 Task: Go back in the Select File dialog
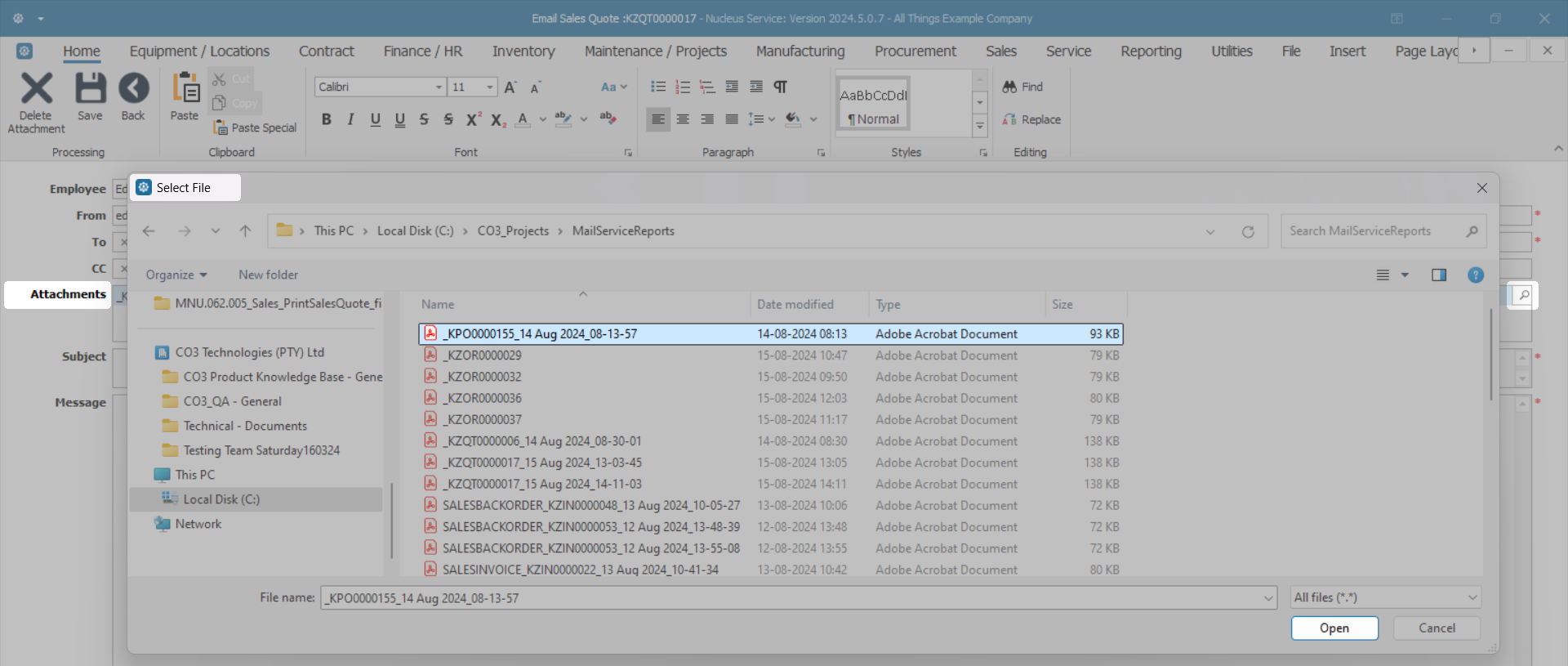click(x=149, y=231)
